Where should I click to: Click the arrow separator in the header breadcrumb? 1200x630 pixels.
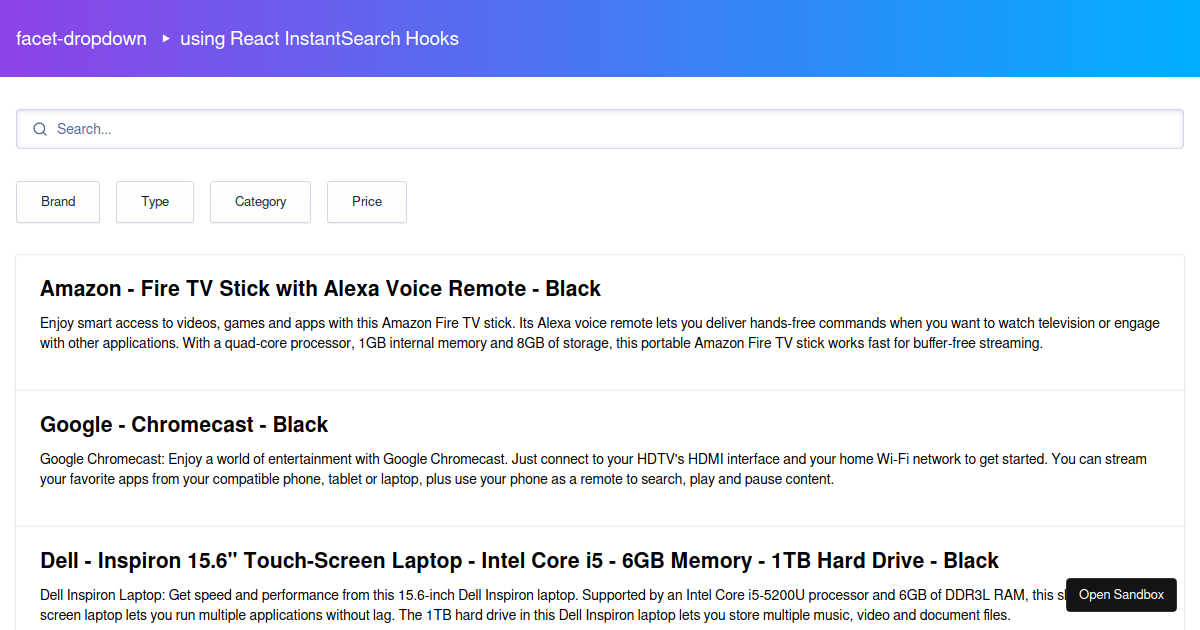tap(163, 39)
